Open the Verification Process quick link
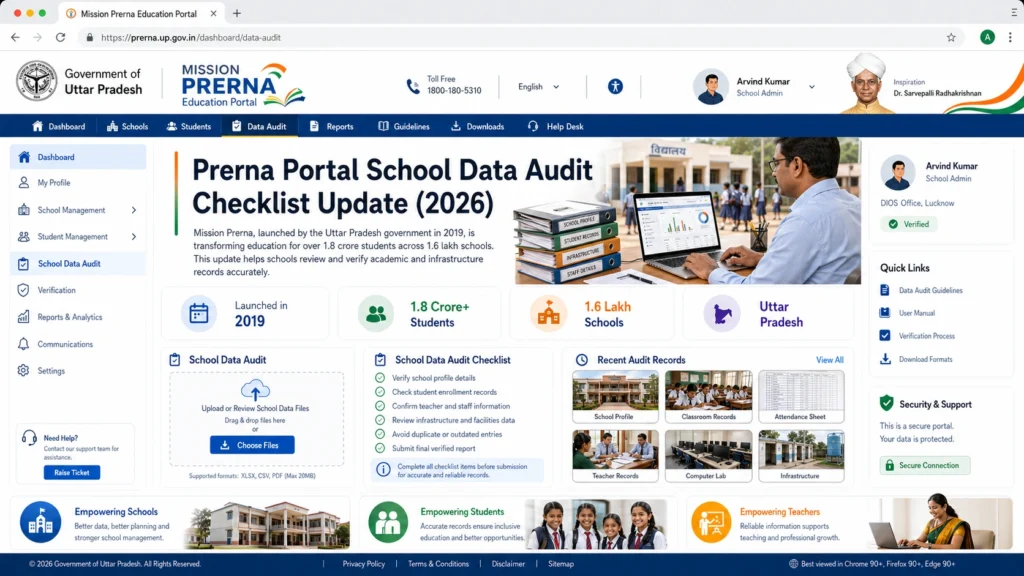The width and height of the screenshot is (1024, 576). point(918,336)
